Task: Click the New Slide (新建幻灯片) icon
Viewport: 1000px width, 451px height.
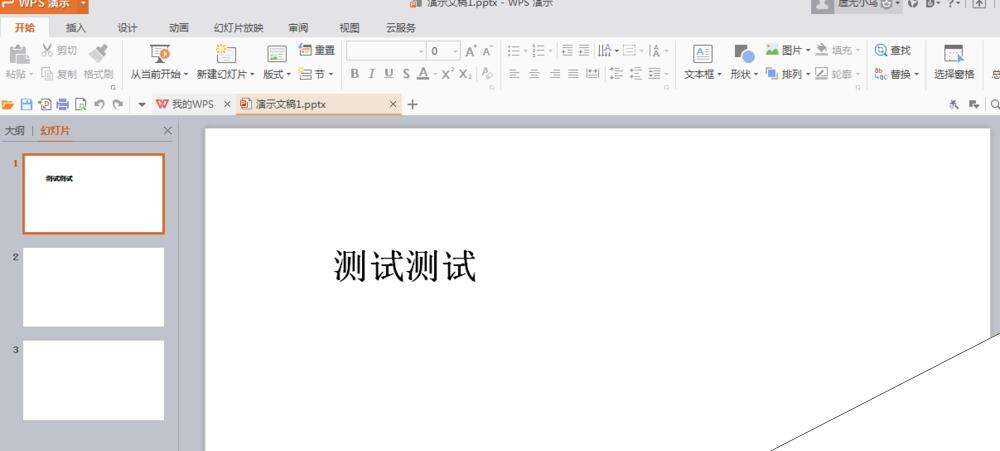Action: (x=225, y=54)
